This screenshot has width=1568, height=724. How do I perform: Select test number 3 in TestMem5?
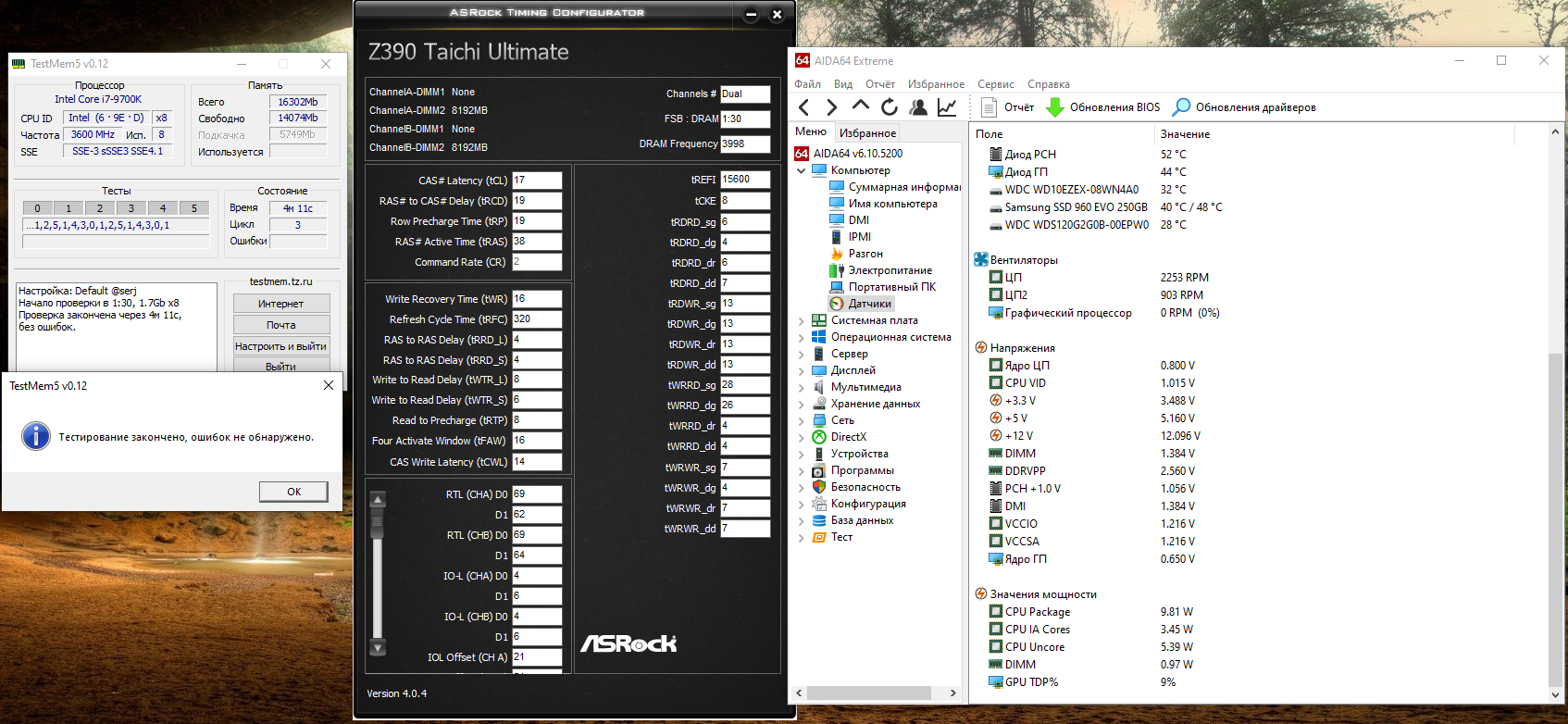tap(131, 208)
